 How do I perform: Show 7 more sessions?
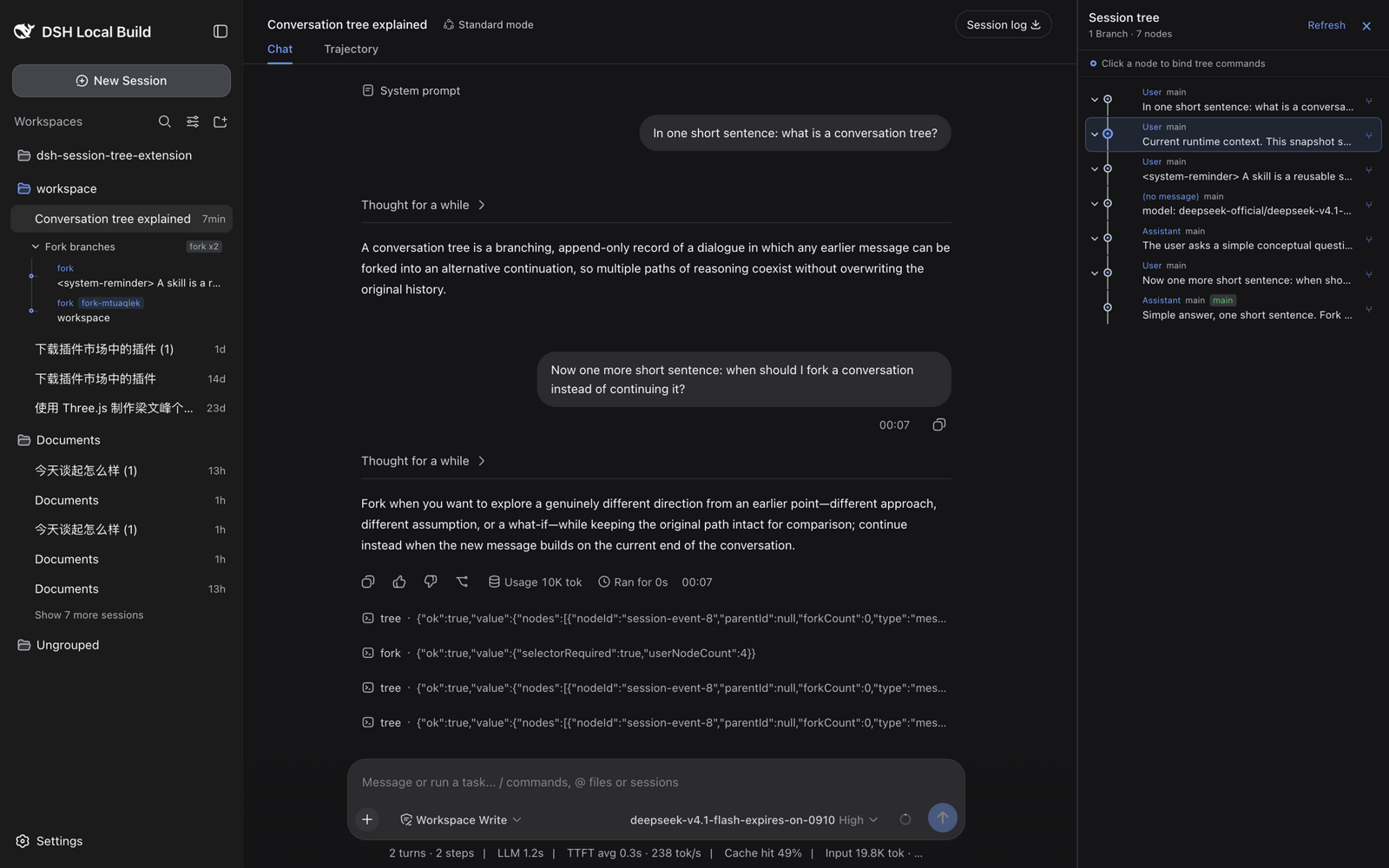89,615
